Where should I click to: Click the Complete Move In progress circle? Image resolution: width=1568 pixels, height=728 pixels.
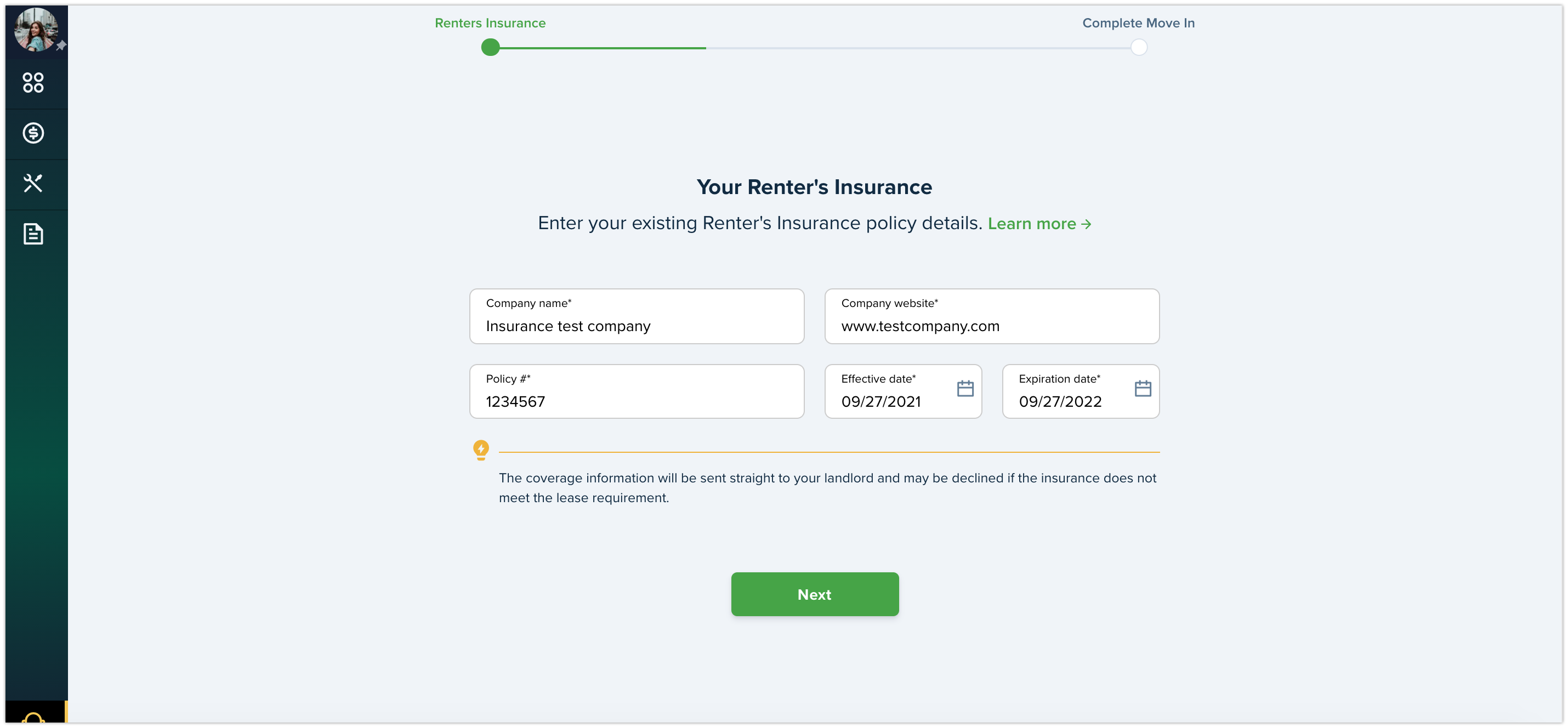[1139, 48]
